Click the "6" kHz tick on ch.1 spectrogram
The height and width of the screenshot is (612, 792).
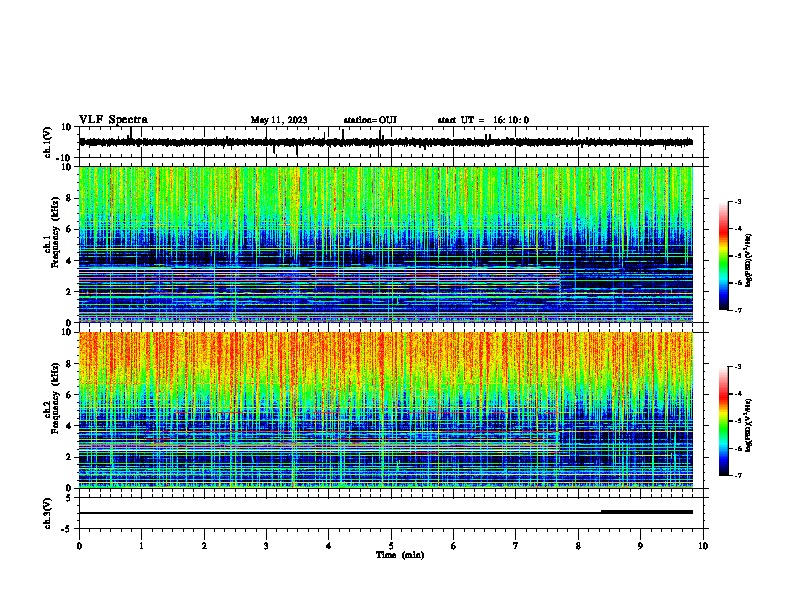click(70, 229)
